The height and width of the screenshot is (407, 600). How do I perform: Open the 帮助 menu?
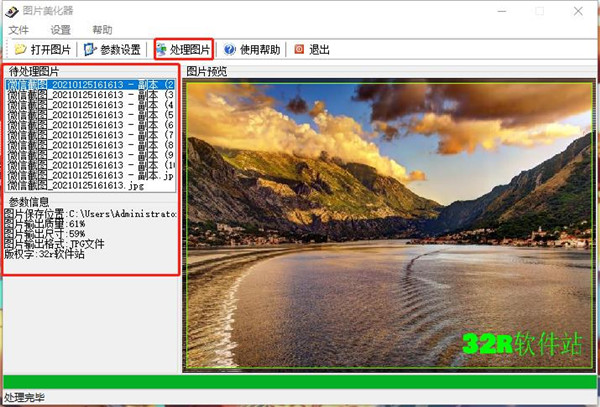pos(102,30)
